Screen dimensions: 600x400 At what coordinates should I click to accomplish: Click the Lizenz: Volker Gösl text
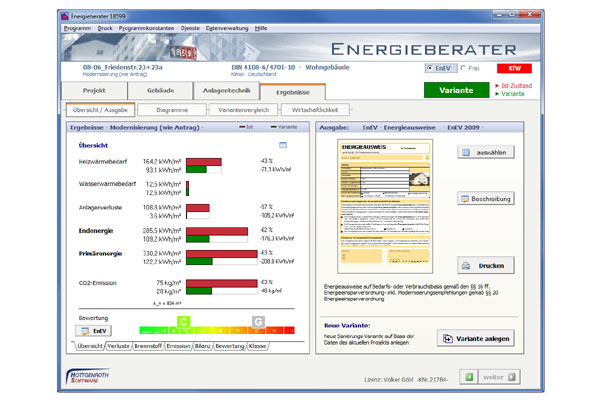(x=388, y=379)
